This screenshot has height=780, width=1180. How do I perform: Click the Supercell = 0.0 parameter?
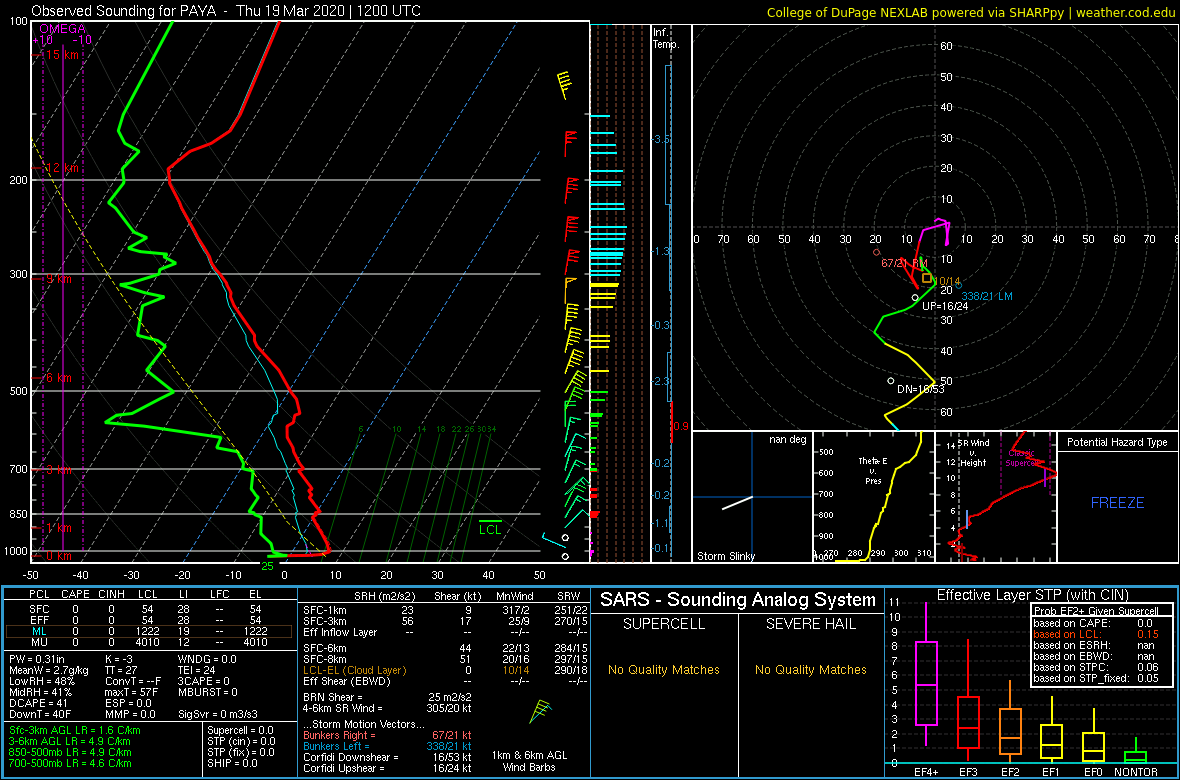tap(240, 731)
